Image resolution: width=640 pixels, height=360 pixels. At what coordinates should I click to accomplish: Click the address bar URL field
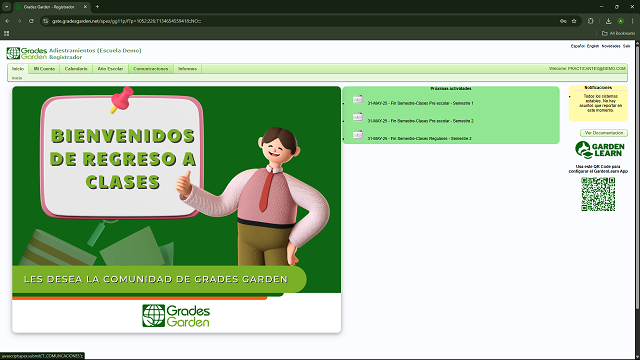click(302, 21)
